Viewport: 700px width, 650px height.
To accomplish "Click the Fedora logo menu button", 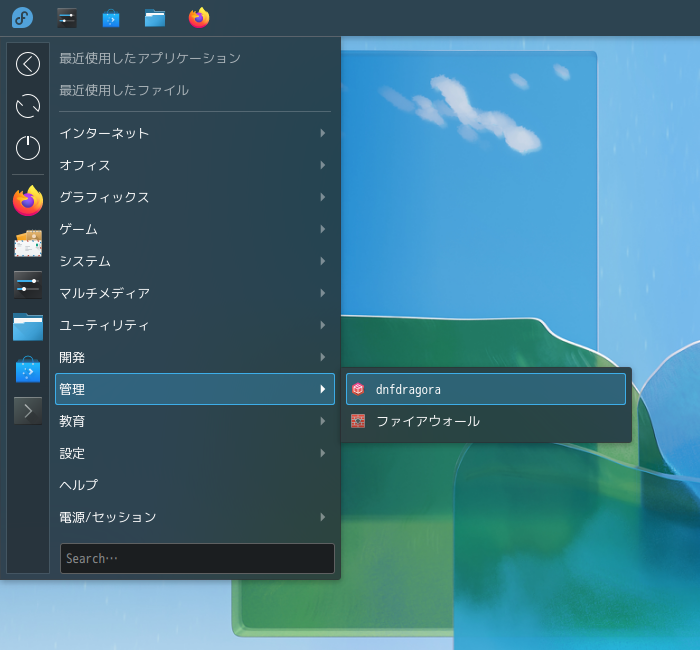I will click(22, 18).
